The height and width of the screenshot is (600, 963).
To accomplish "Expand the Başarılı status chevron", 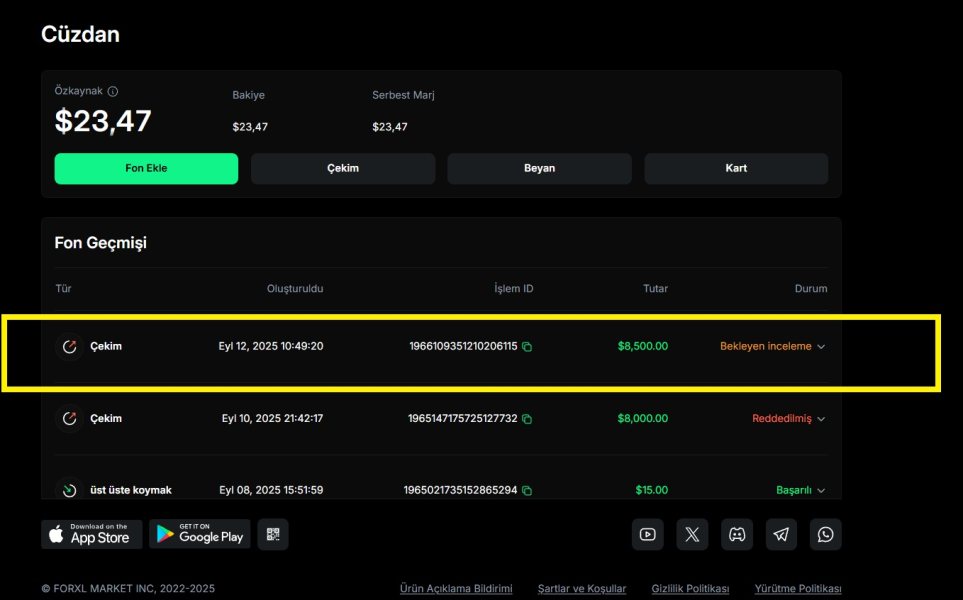I will [x=821, y=490].
